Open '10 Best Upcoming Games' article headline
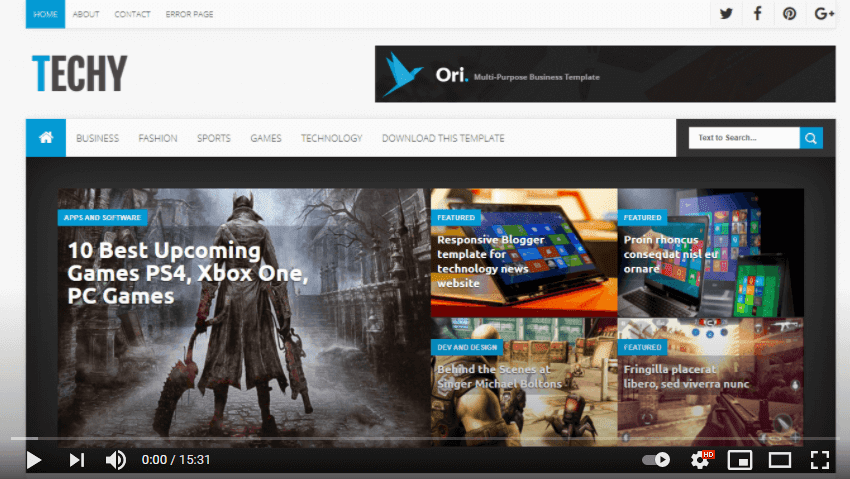 pyautogui.click(x=188, y=273)
